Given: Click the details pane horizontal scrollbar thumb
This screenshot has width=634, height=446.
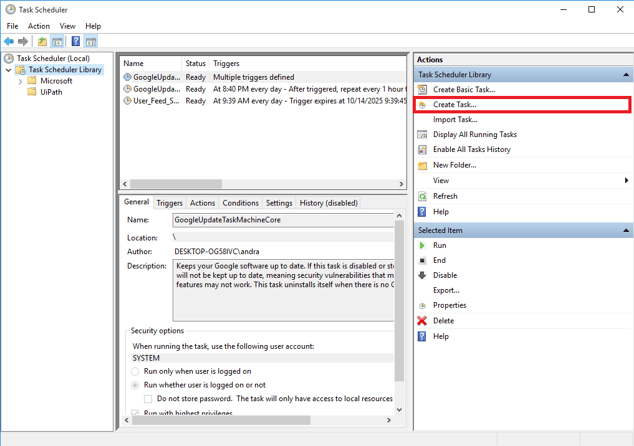Looking at the screenshot, I should click(221, 421).
